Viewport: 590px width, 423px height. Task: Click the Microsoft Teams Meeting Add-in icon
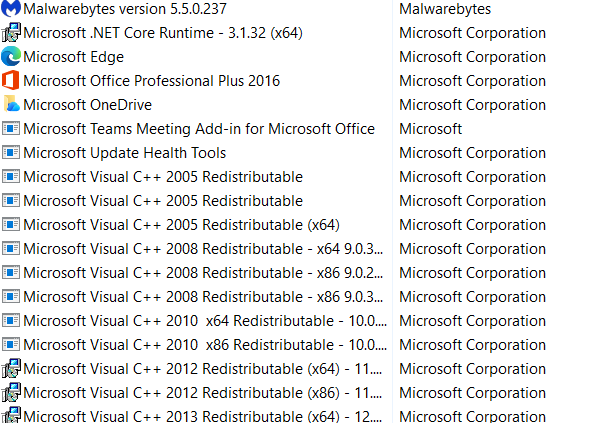11,128
